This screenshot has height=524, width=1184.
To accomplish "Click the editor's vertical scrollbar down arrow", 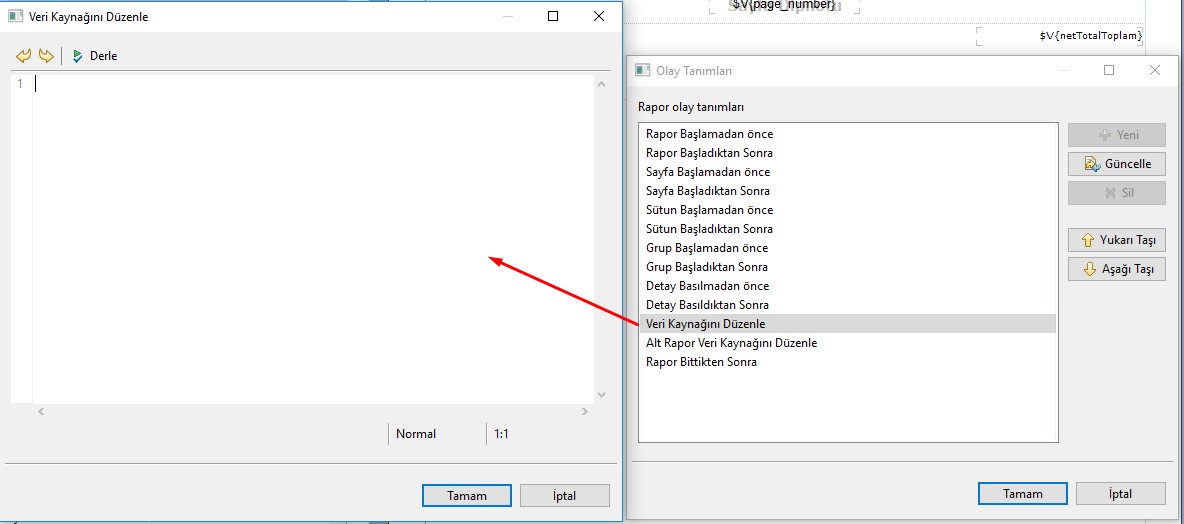I will pos(601,395).
